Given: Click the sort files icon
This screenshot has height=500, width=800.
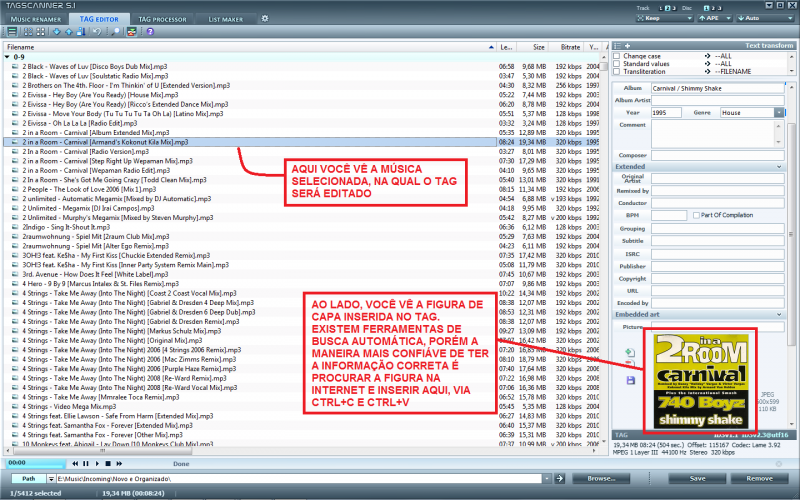Looking at the screenshot, I should click(x=81, y=32).
